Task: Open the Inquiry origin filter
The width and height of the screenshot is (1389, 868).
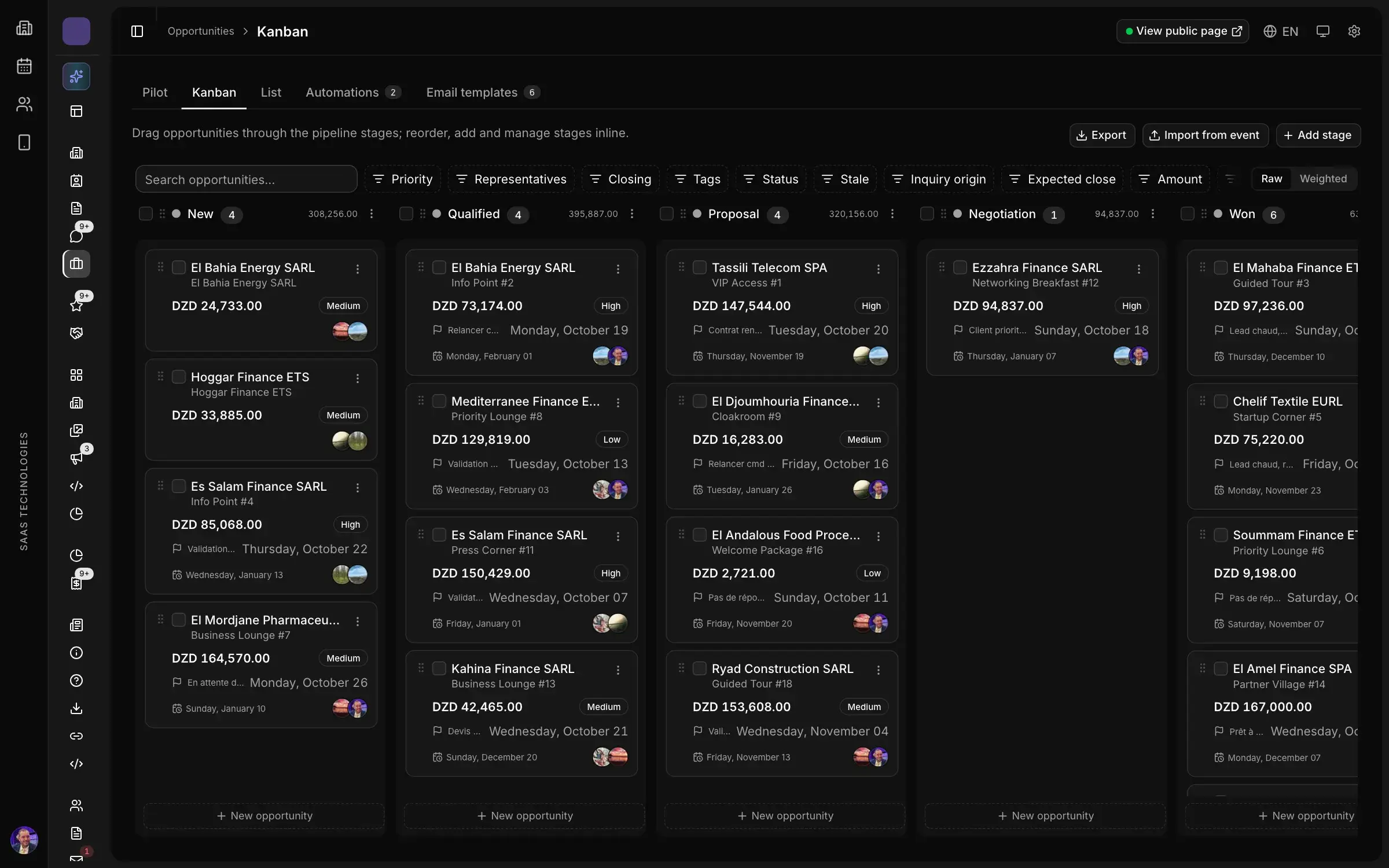Action: click(x=939, y=179)
